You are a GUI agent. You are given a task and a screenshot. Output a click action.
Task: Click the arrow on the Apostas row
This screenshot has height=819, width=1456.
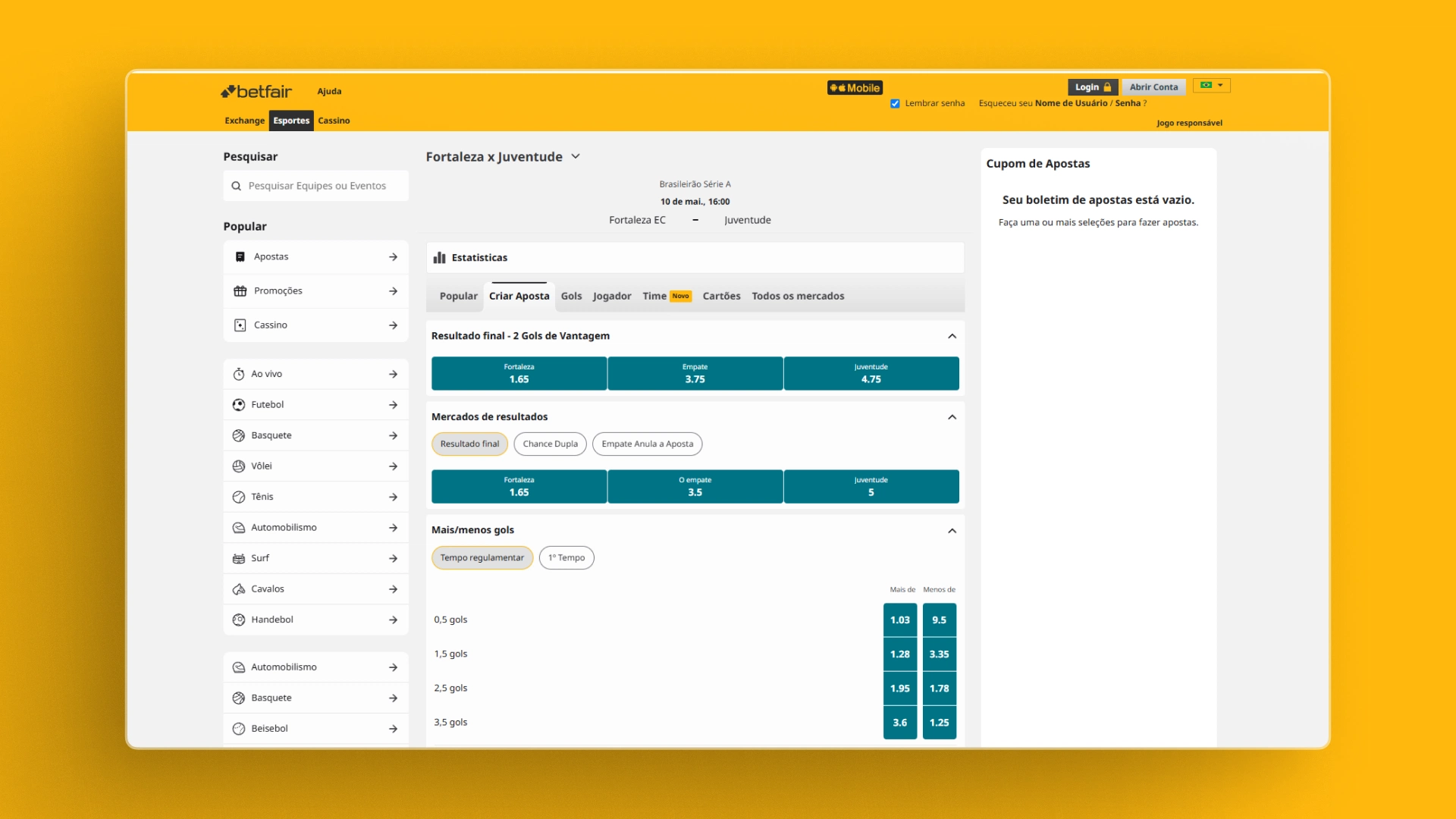[393, 257]
